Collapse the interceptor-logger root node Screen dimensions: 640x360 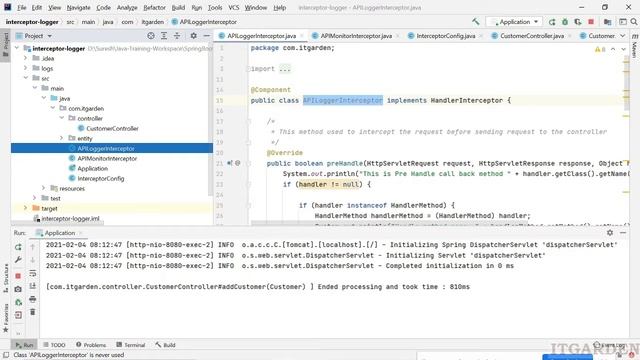pos(17,48)
